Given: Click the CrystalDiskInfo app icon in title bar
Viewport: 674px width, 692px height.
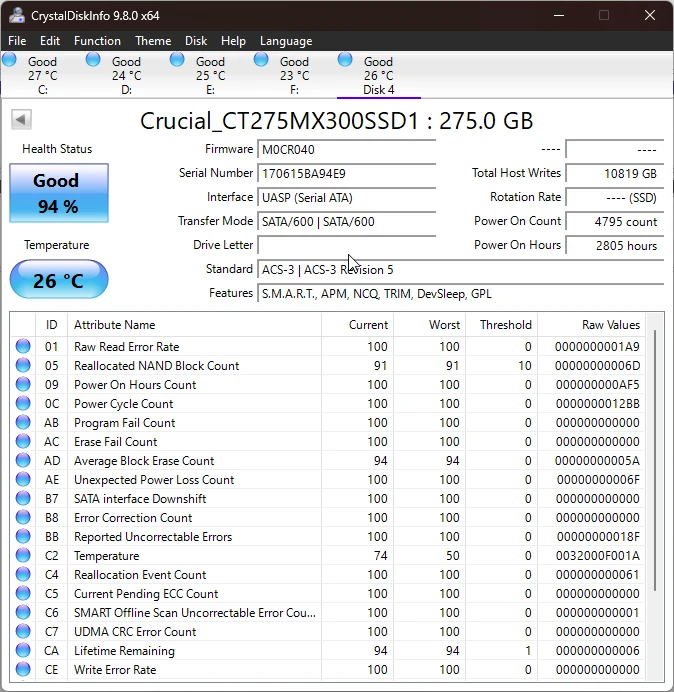Looking at the screenshot, I should coord(17,15).
